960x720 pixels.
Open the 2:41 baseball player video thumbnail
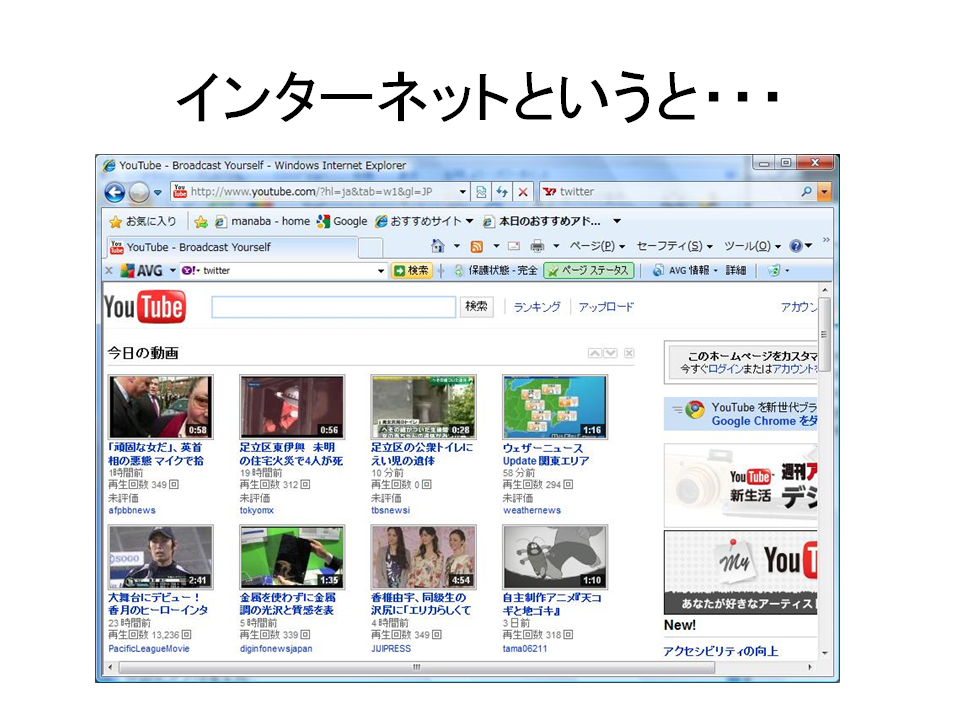click(x=160, y=557)
